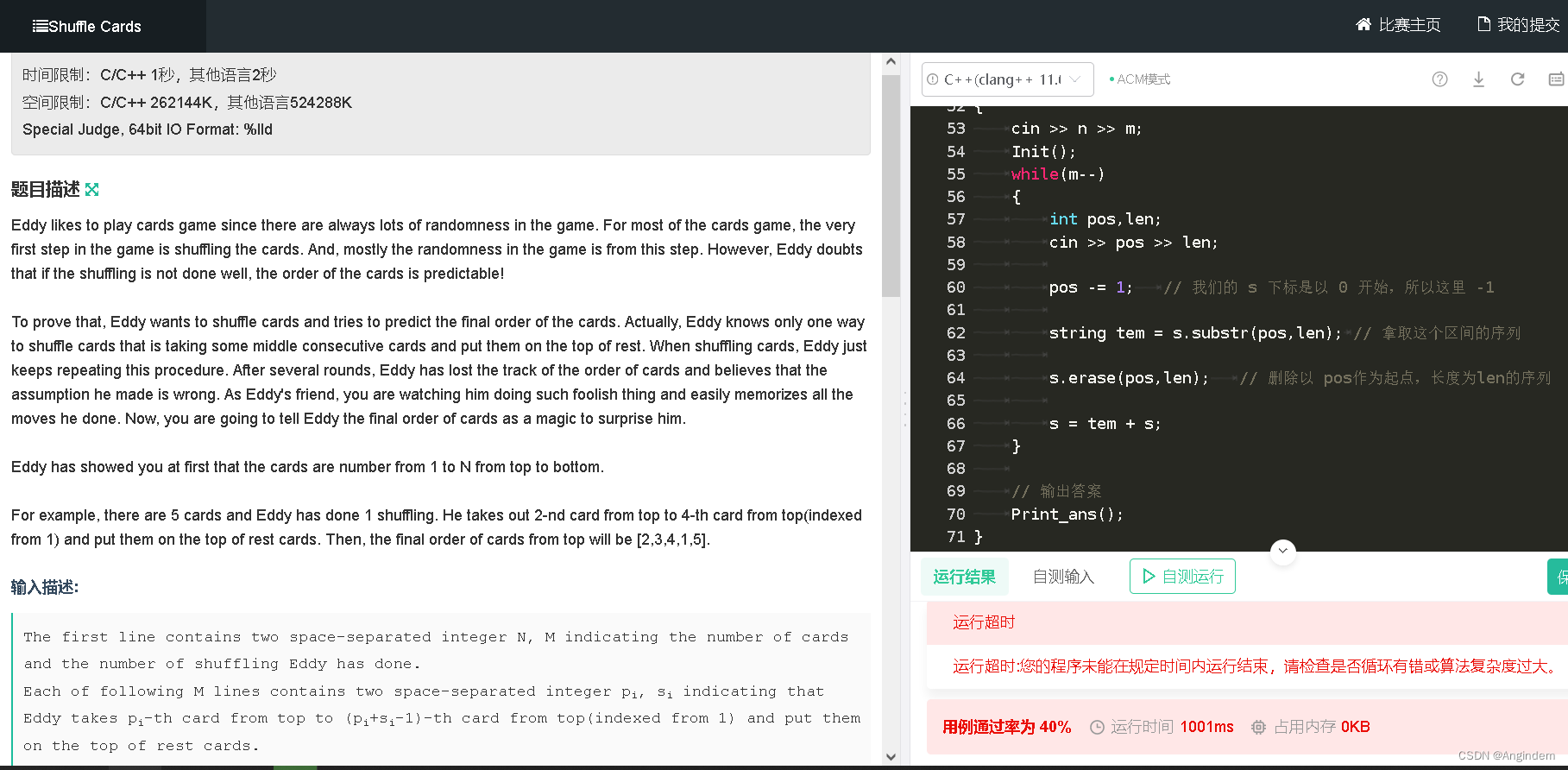Click the home icon for 比赛主页
Image resolution: width=1568 pixels, height=770 pixels.
(1363, 24)
